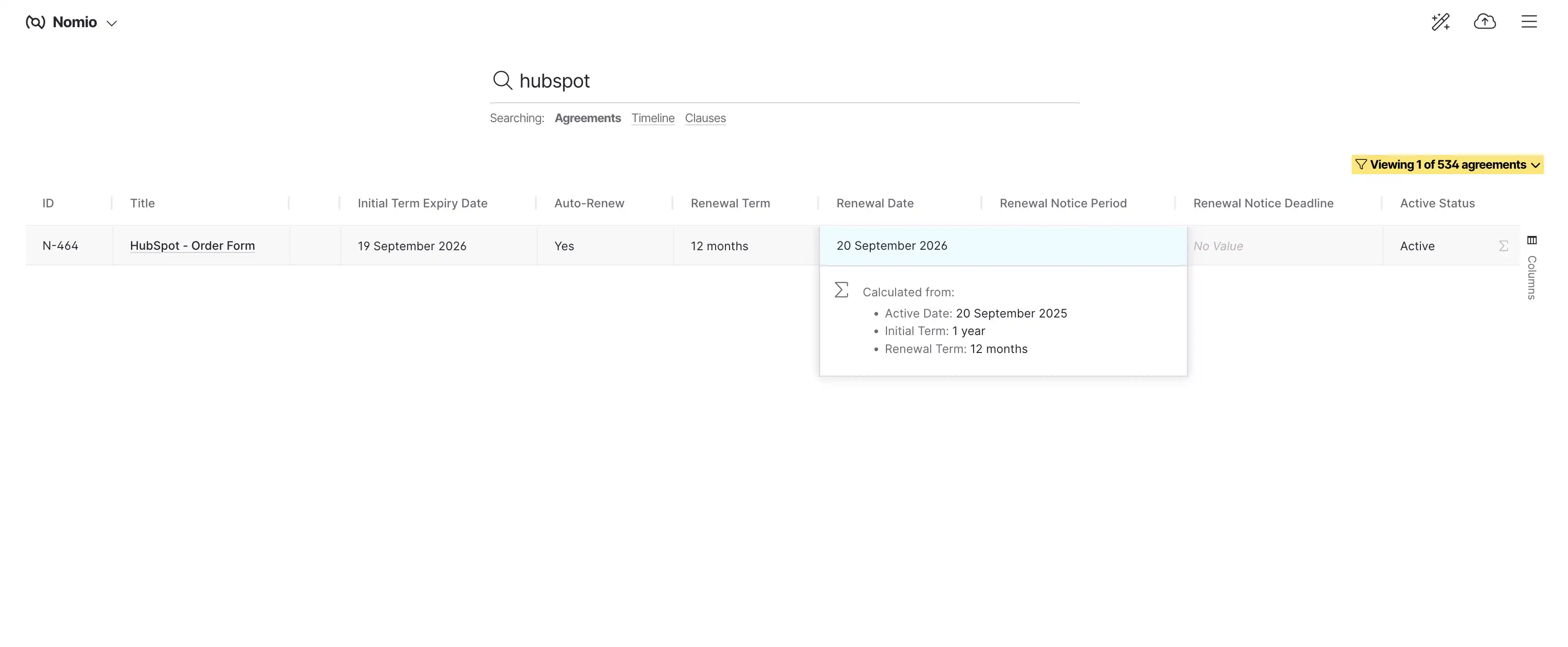1568x647 pixels.
Task: Select the N-464 ID cell
Action: coord(69,246)
